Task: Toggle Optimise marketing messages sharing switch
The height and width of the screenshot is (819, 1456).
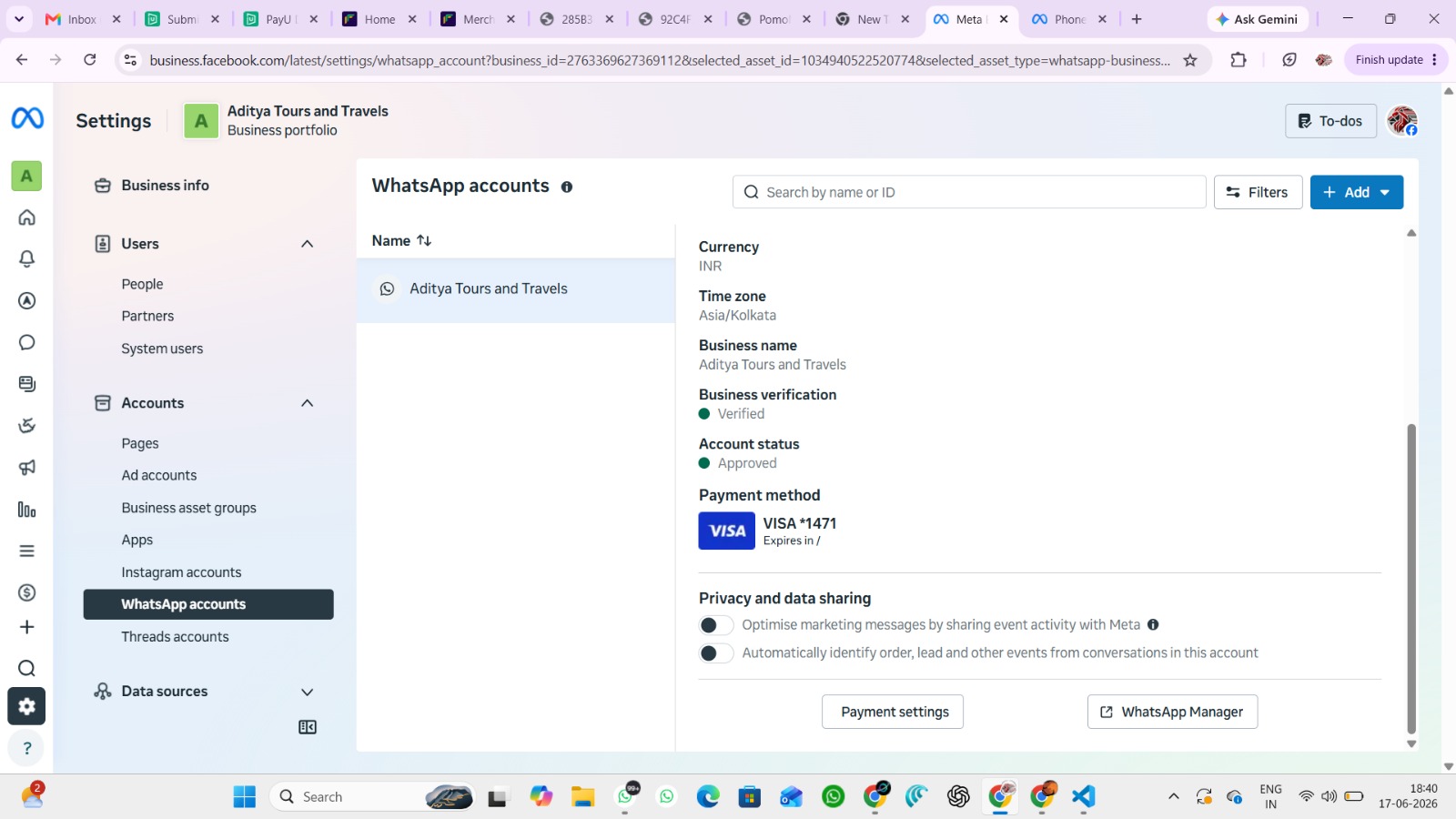Action: pos(716,625)
